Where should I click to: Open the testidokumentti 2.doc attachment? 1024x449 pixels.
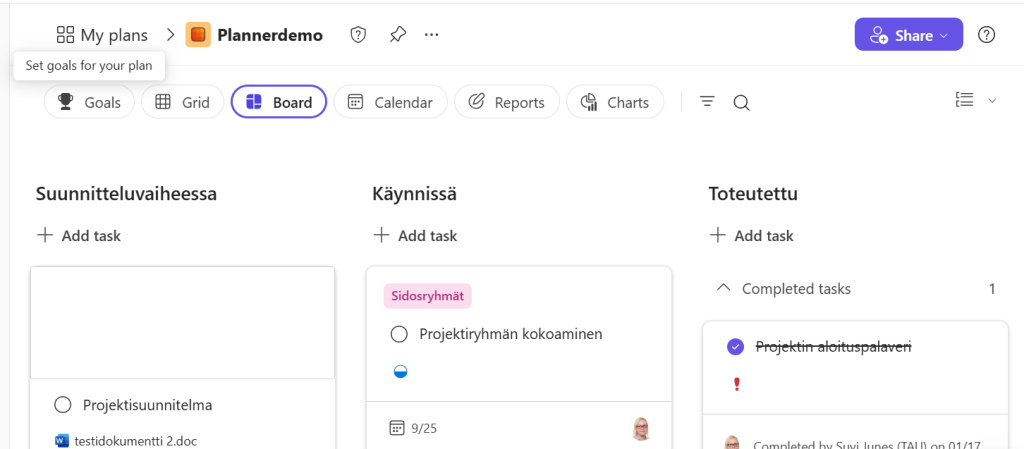tap(136, 441)
